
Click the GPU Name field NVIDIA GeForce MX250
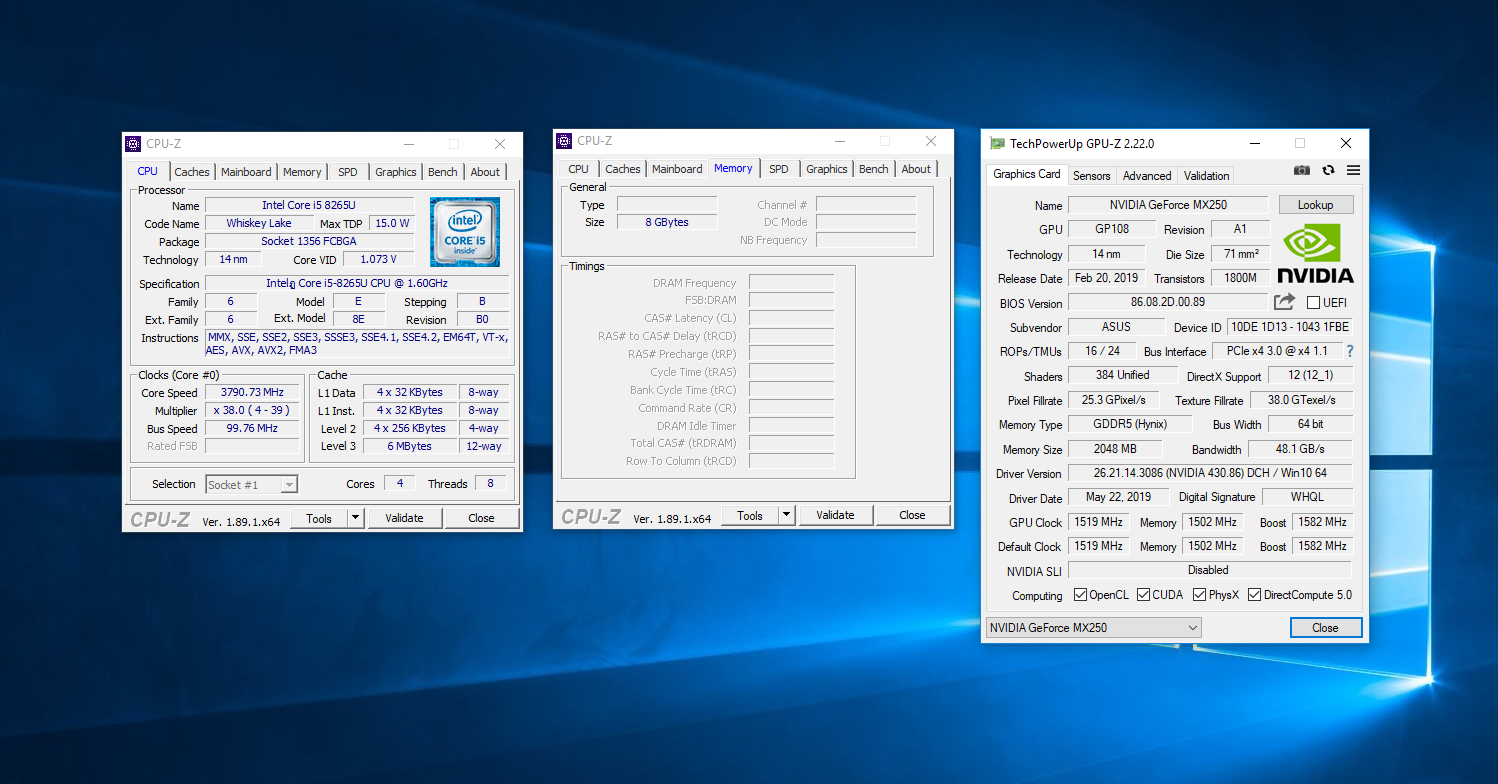coord(1169,205)
